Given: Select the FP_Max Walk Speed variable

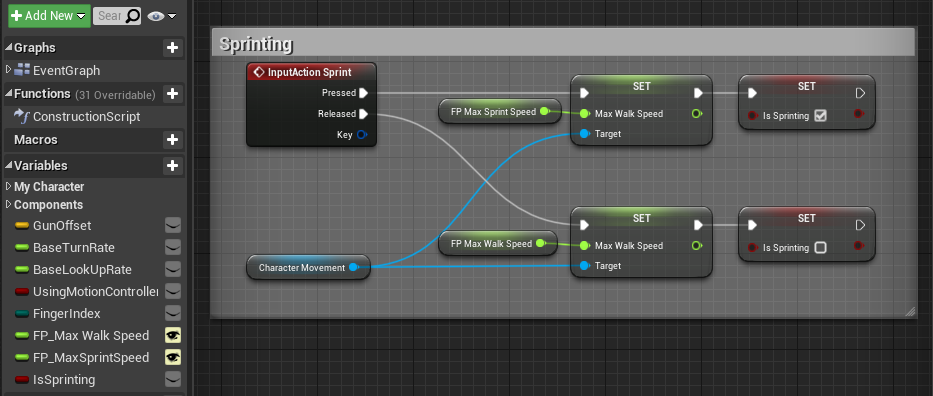Looking at the screenshot, I should pyautogui.click(x=91, y=336).
